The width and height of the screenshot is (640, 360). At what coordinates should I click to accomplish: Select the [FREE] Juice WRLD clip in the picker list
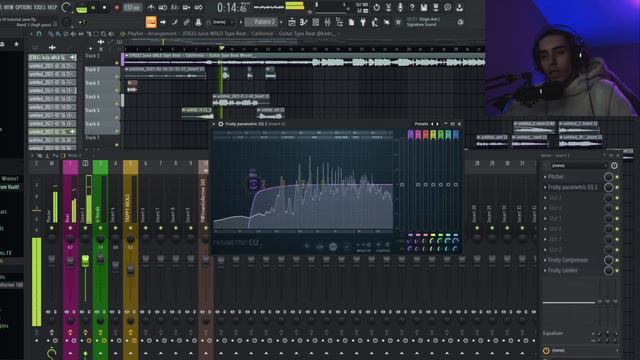[x=52, y=58]
